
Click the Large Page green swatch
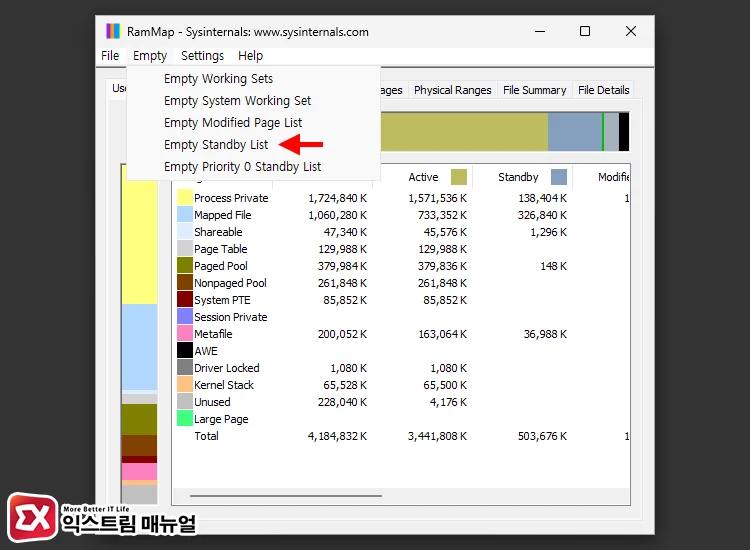185,418
